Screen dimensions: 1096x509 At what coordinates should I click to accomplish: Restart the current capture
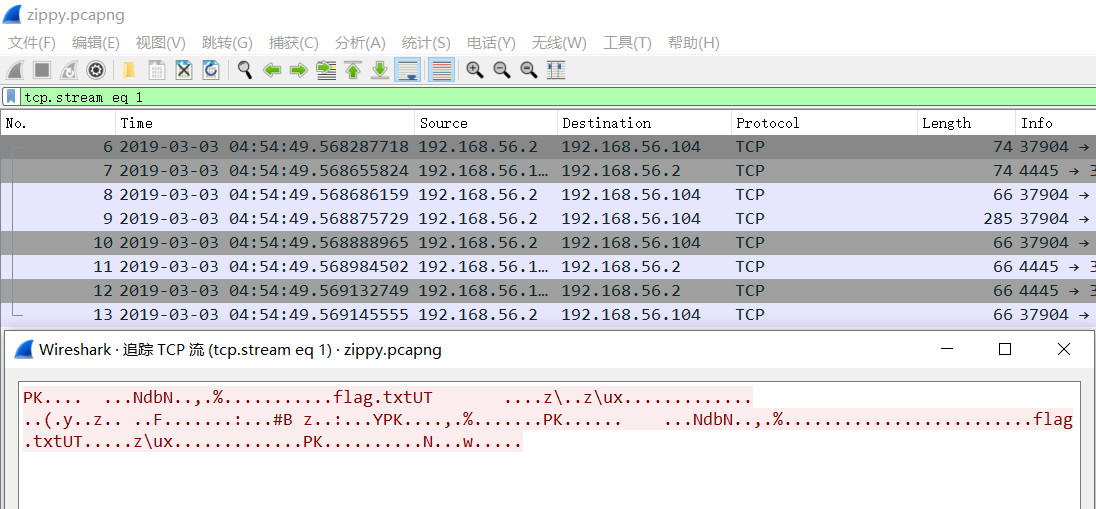pyautogui.click(x=68, y=70)
